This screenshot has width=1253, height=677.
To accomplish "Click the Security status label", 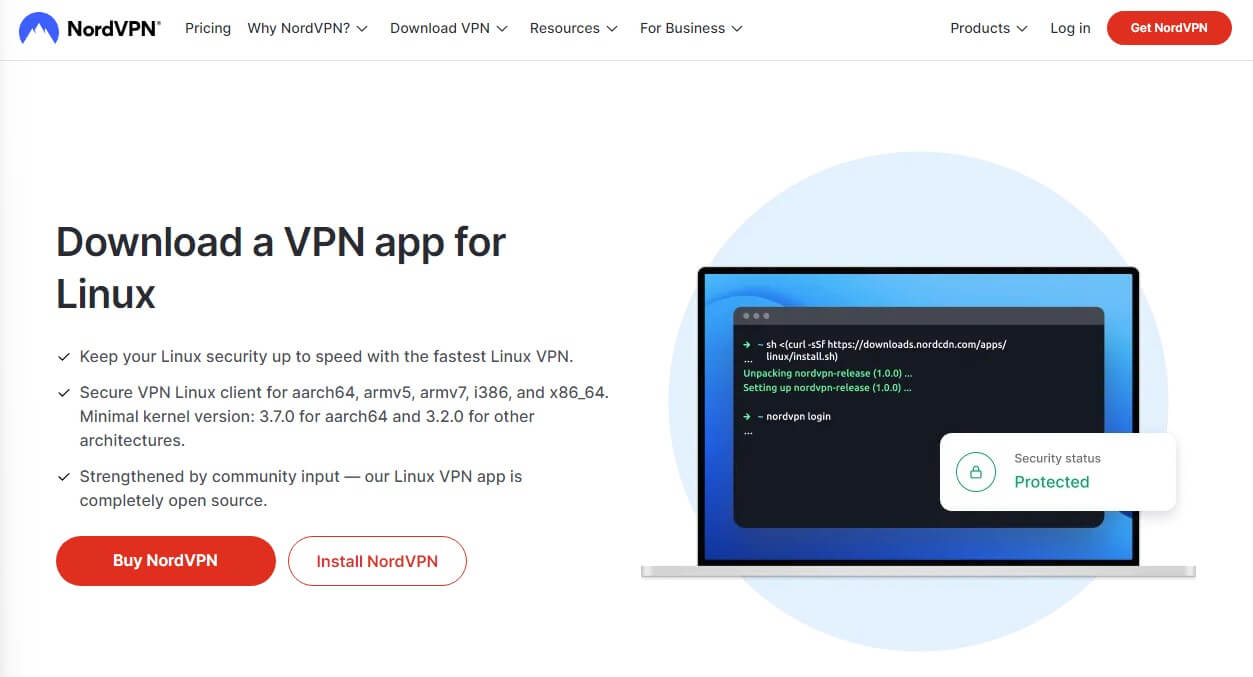I will 1057,458.
